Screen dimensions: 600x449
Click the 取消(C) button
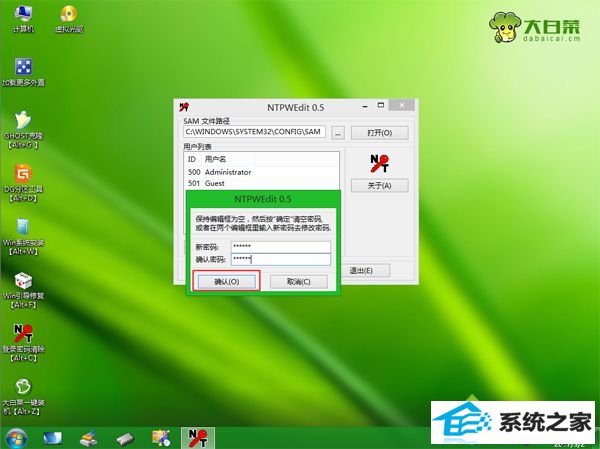298,282
